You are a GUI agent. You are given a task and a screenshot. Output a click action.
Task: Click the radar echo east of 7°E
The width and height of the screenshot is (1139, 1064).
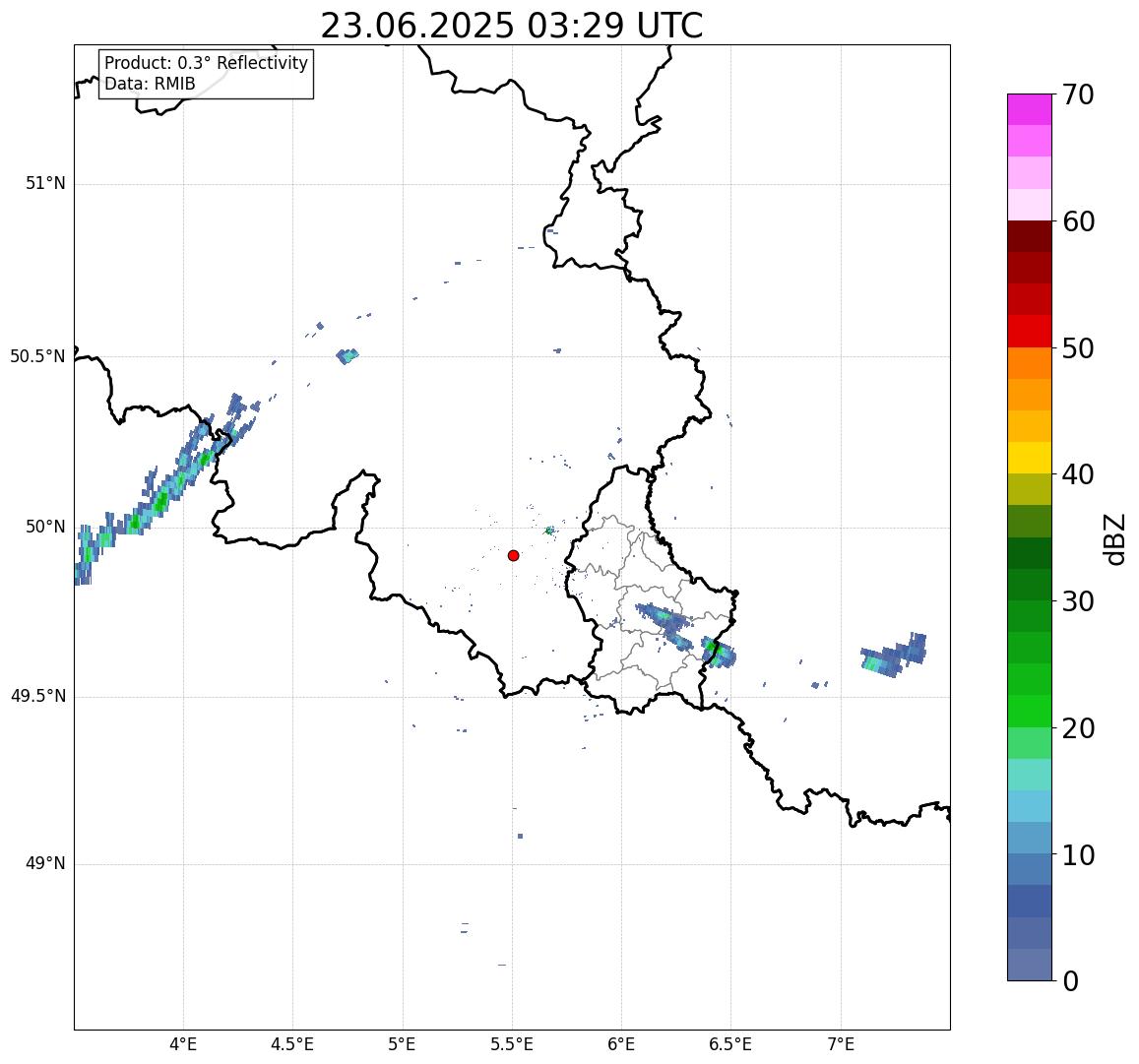(894, 656)
